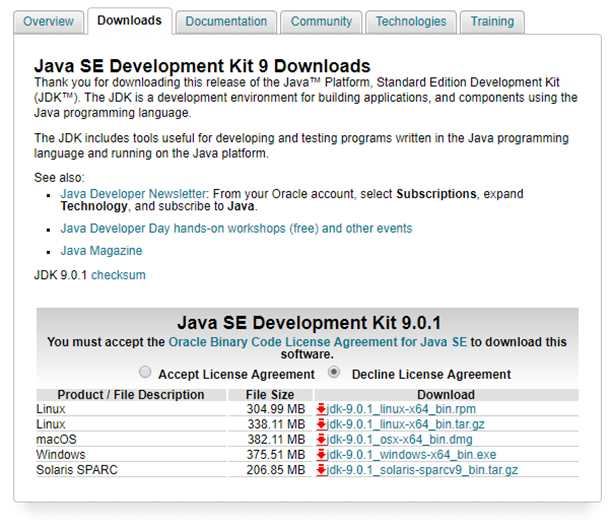Open the Training tab
This screenshot has width=610, height=520.
coord(492,22)
